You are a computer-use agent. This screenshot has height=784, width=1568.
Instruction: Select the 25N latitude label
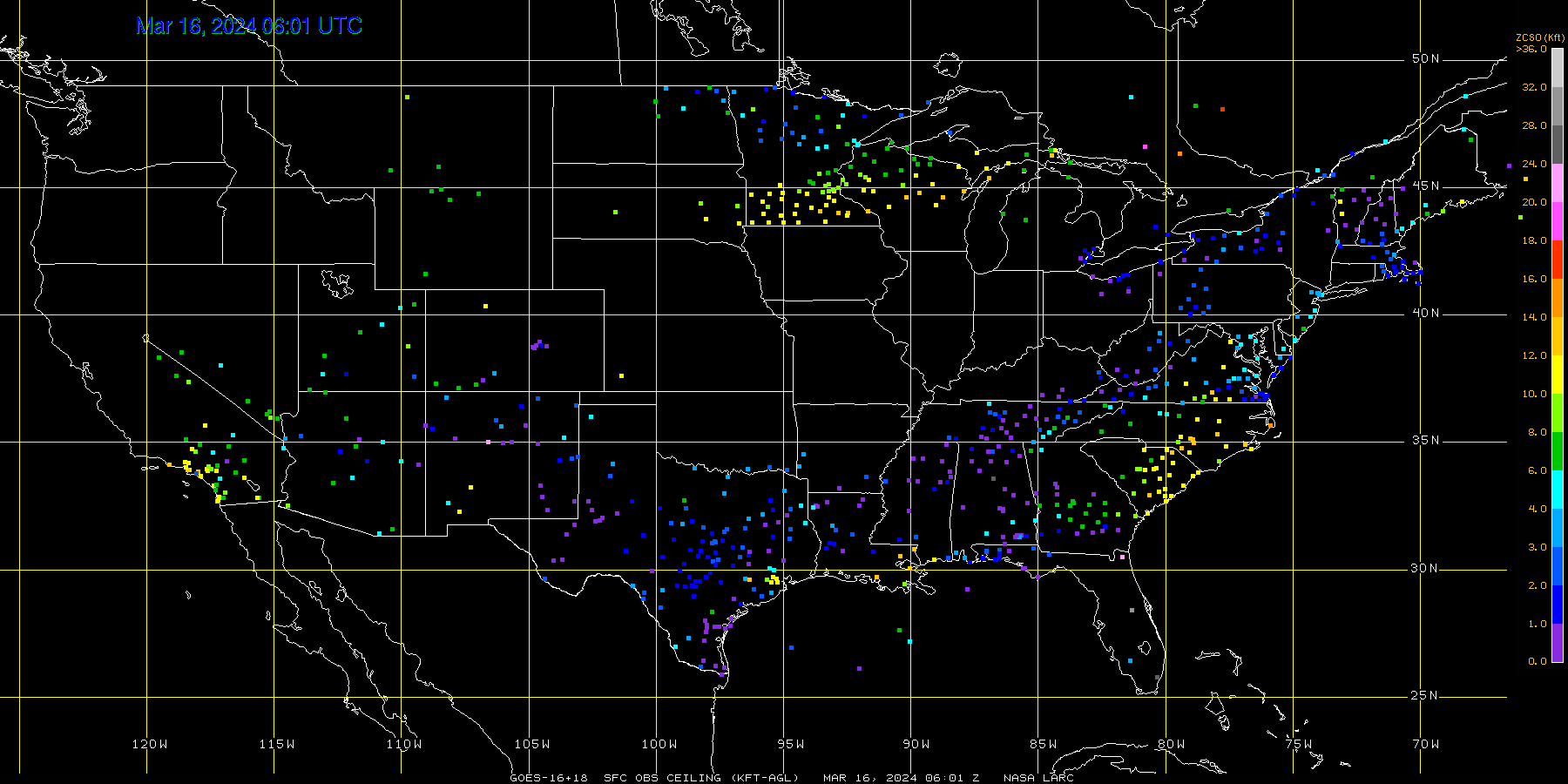(1426, 695)
